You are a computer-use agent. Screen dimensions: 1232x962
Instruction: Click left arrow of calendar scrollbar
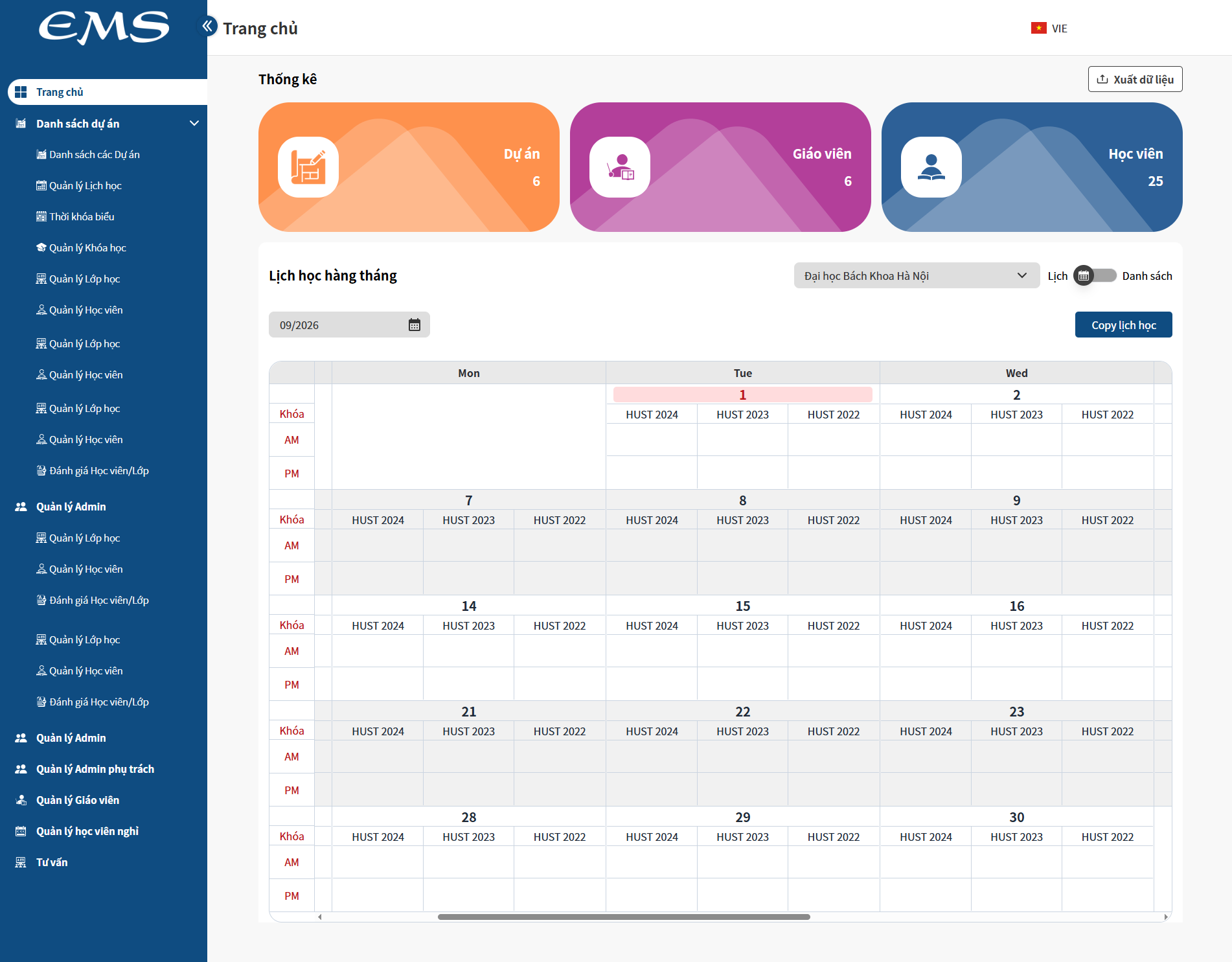[x=320, y=917]
